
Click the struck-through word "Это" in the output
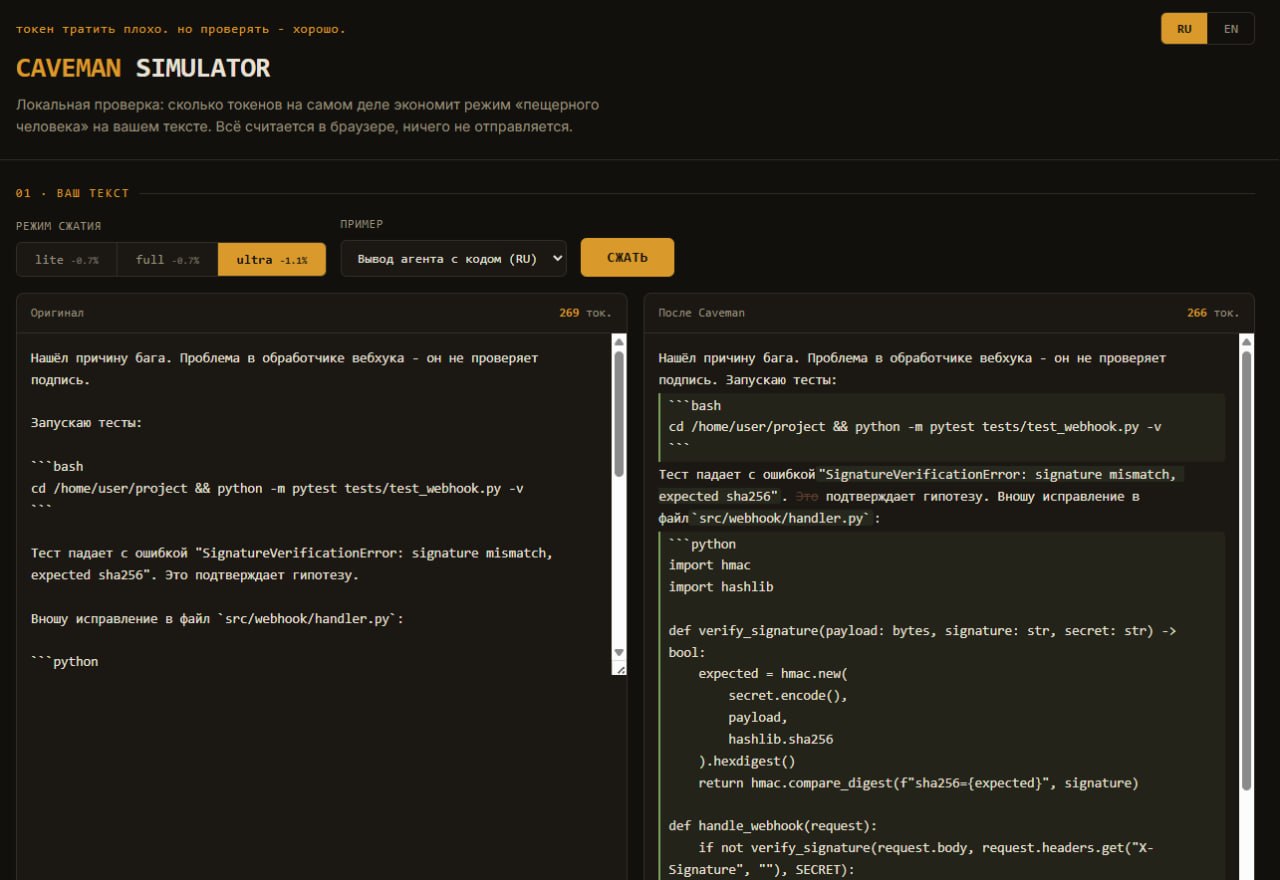(806, 496)
